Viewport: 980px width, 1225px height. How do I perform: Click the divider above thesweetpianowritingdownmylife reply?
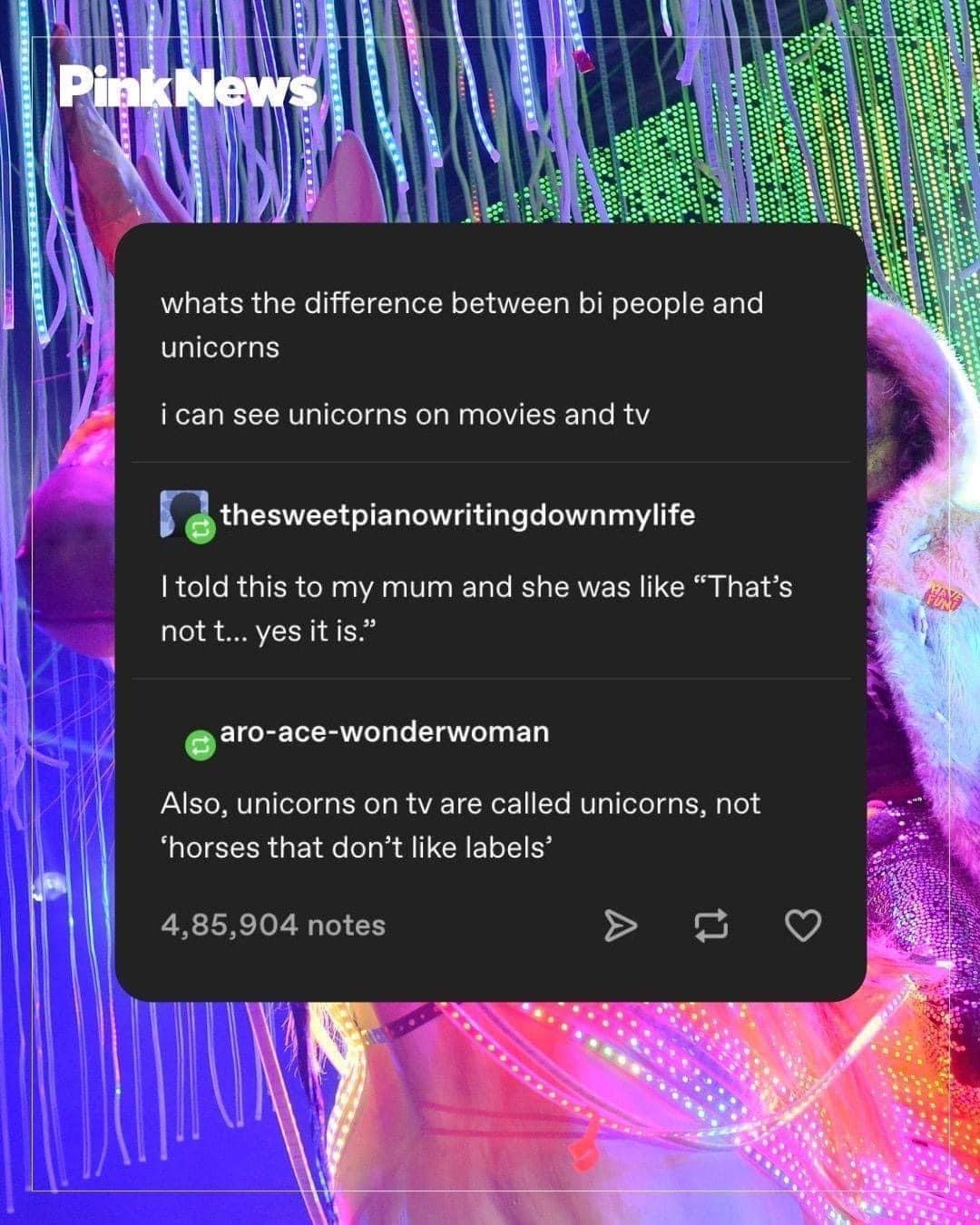(491, 462)
